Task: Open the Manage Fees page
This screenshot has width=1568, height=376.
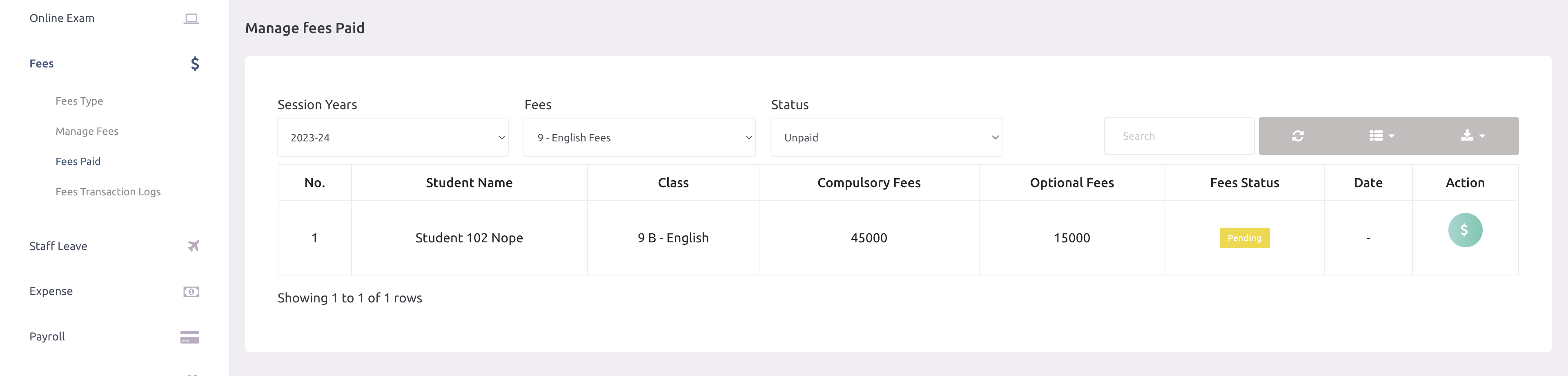Action: click(x=87, y=131)
